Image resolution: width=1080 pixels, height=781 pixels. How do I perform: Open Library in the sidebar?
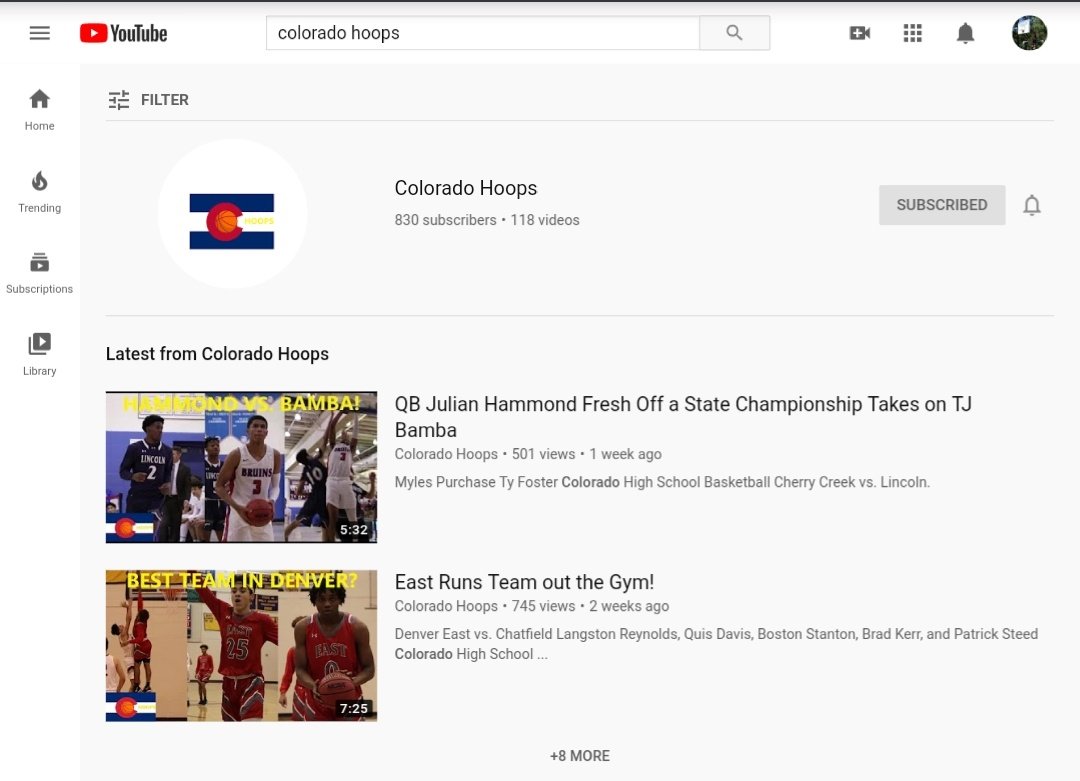pyautogui.click(x=39, y=355)
